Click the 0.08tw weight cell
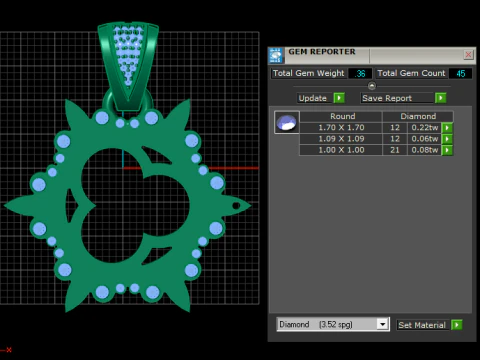This screenshot has width=480, height=360. click(x=424, y=150)
